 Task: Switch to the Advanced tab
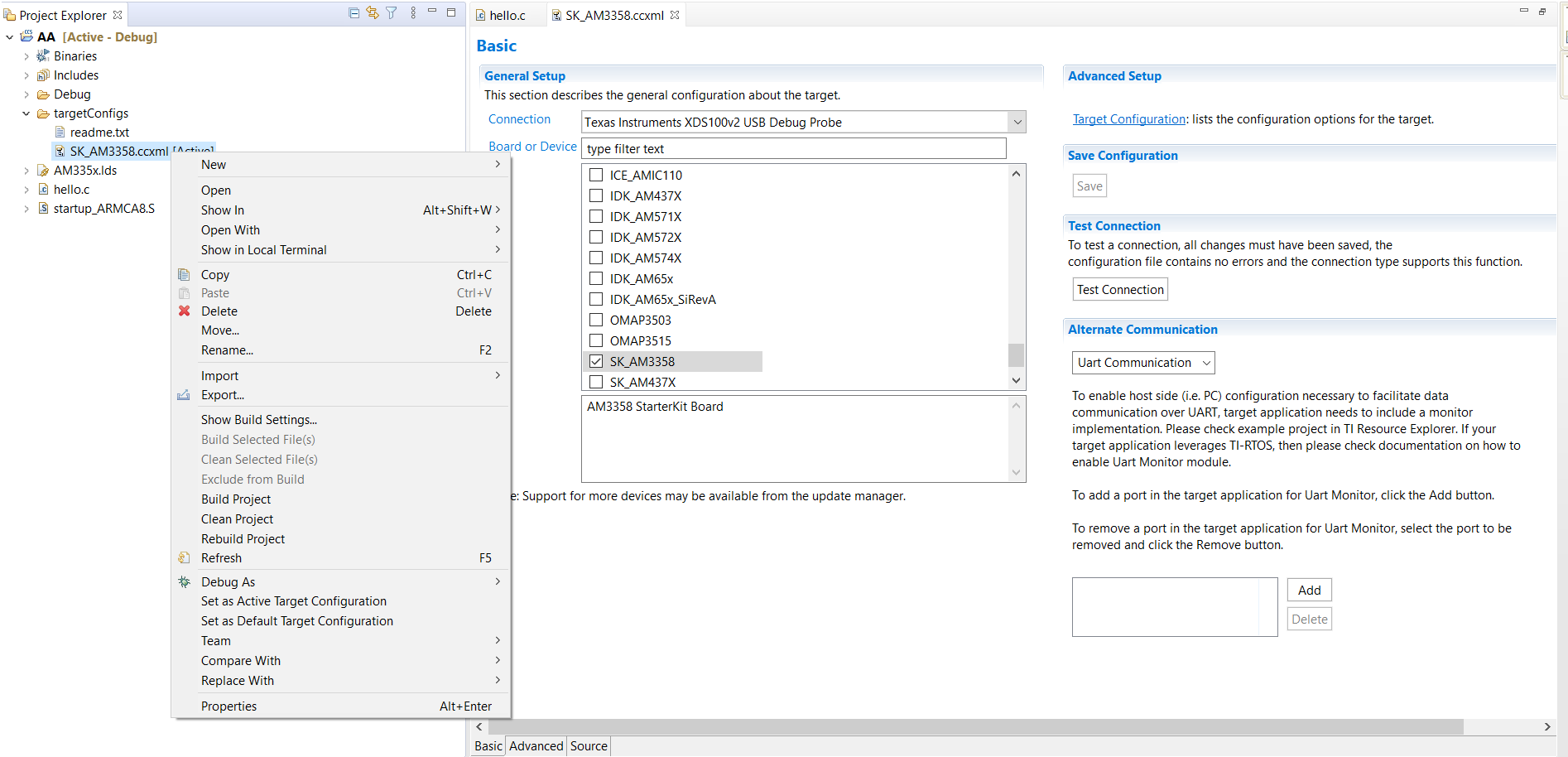tap(535, 745)
